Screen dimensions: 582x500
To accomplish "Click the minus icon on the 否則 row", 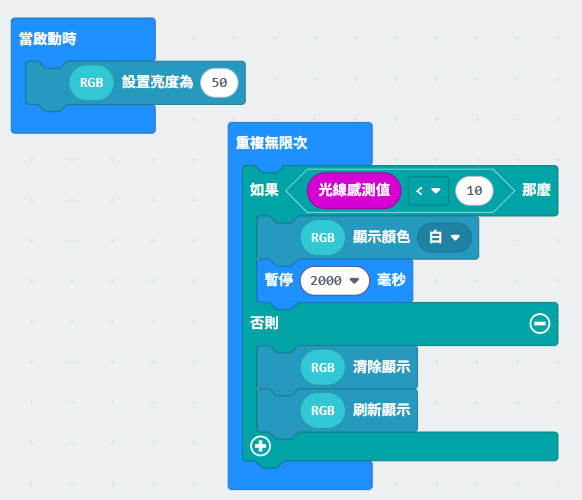I will (x=539, y=323).
